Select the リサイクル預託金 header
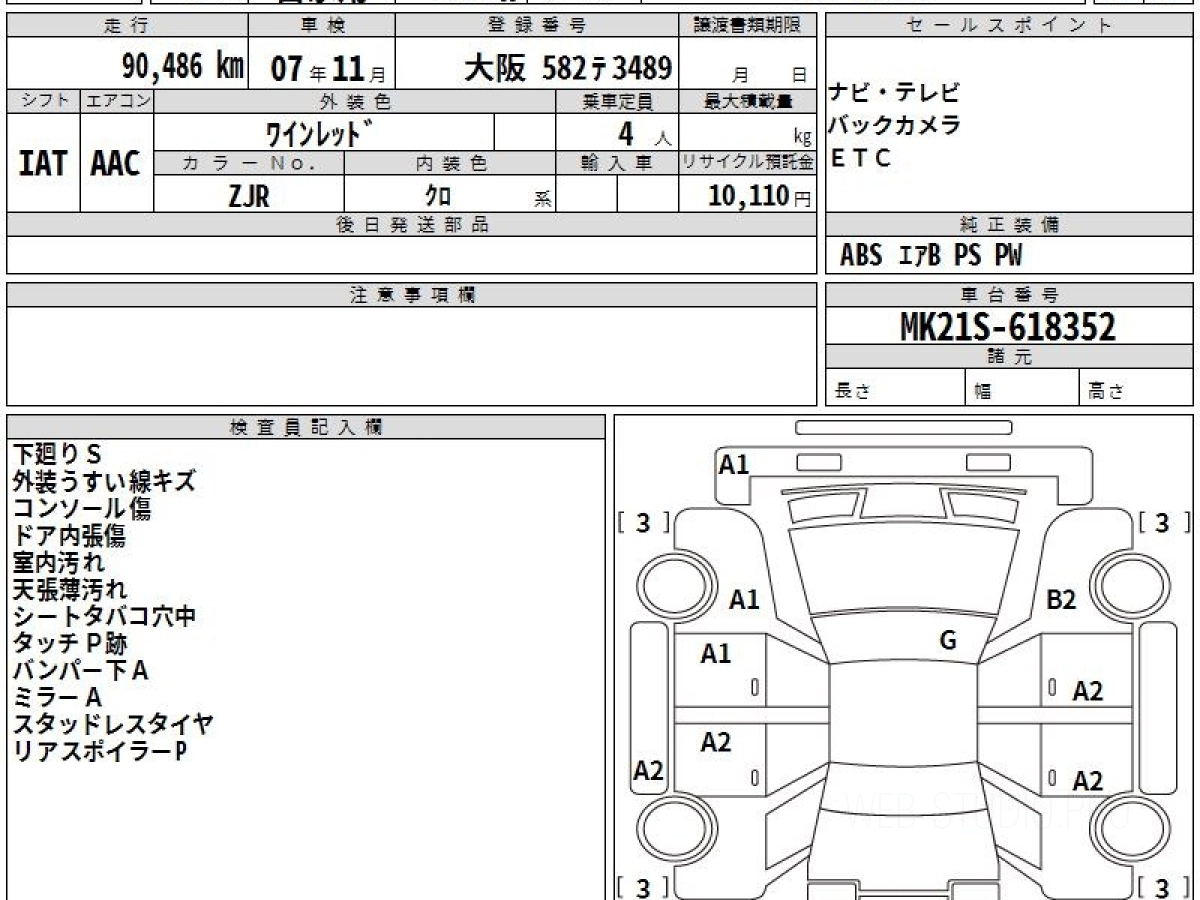Viewport: 1200px width, 900px height. click(x=748, y=163)
